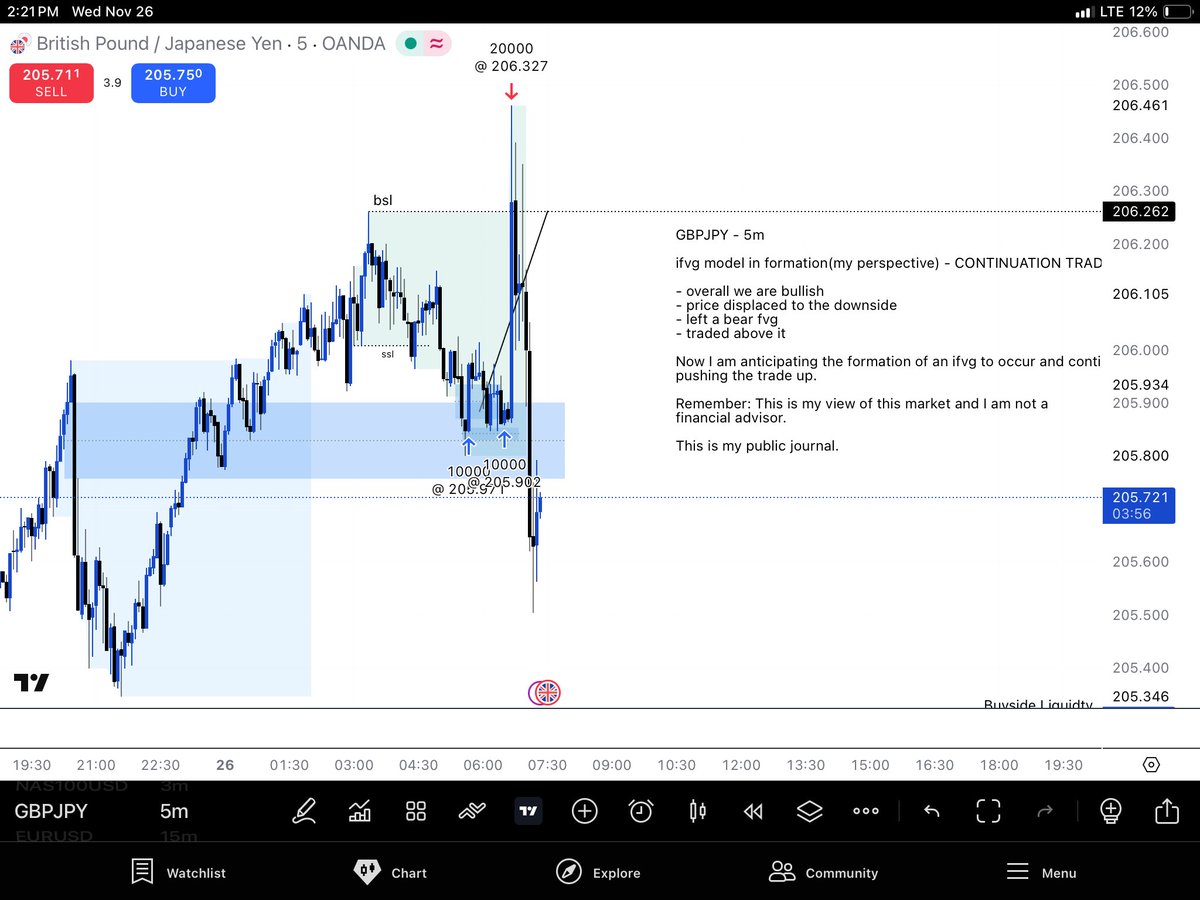
Task: Change the 5m timeframe selector
Action: (174, 811)
